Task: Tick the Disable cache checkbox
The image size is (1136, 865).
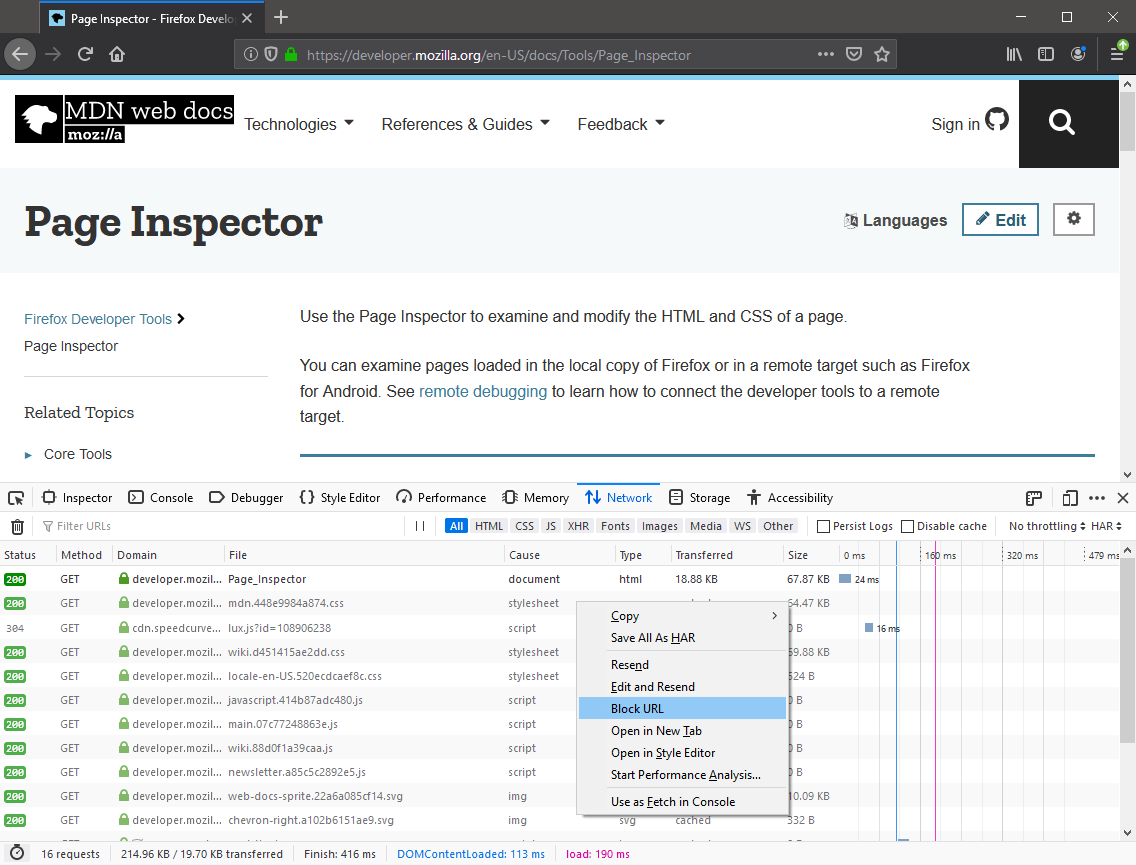Action: point(907,527)
